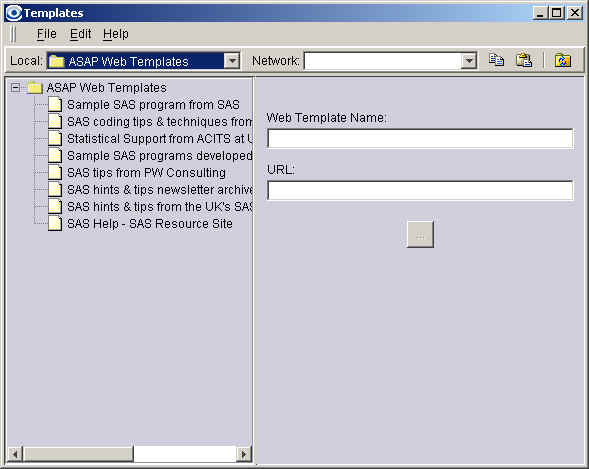The width and height of the screenshot is (589, 469).
Task: Click the page icon beside SAS hints newsletter archive
Action: [55, 190]
